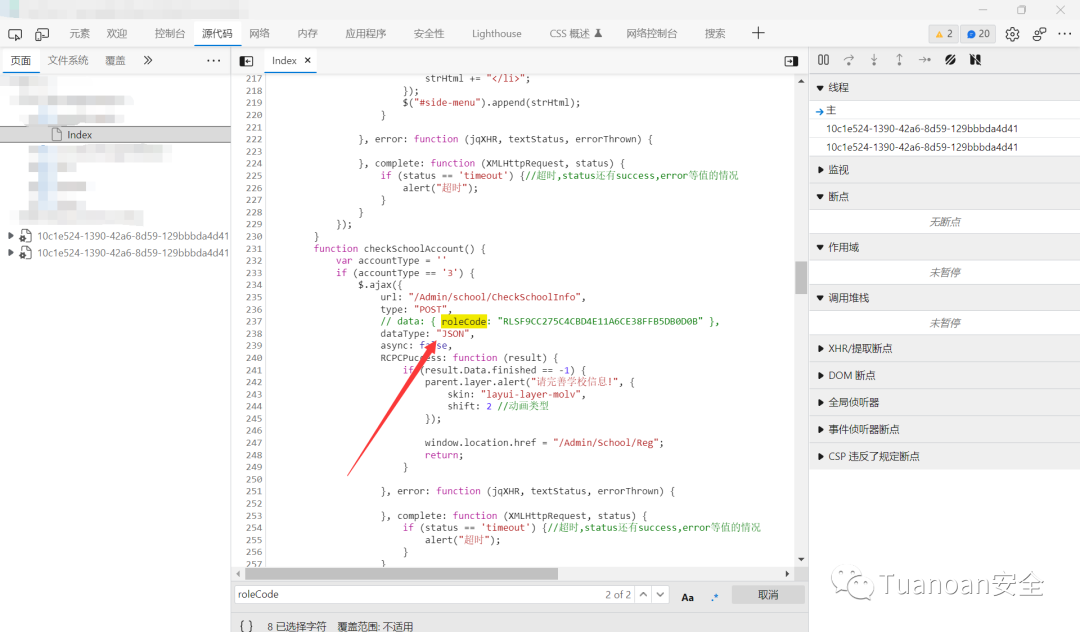1080x632 pixels.
Task: Toggle the file navigator sidebar icon
Action: click(x=246, y=61)
